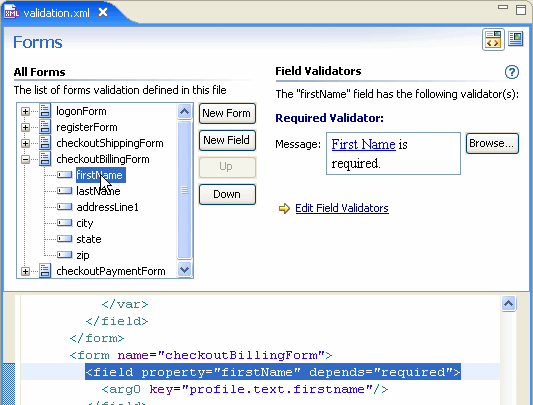This screenshot has height=405, width=533.
Task: Click the highlighted field property source line
Action: [273, 372]
